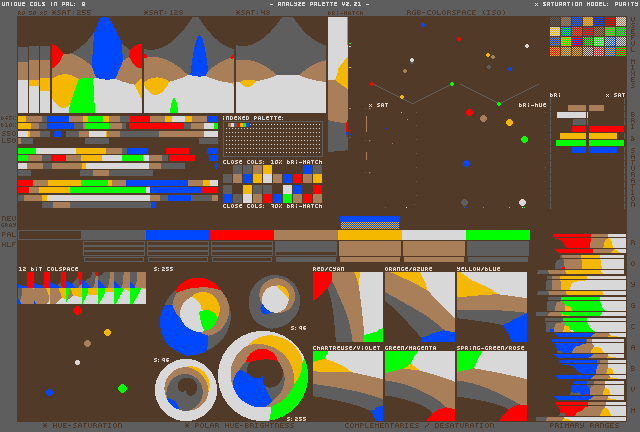The width and height of the screenshot is (640, 432).
Task: Pick the dark brown first swatch in PAL row
Action: tap(50, 235)
